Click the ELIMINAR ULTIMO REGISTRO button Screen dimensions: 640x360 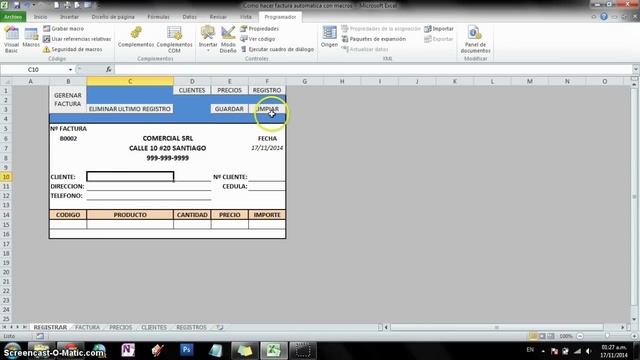click(x=130, y=109)
